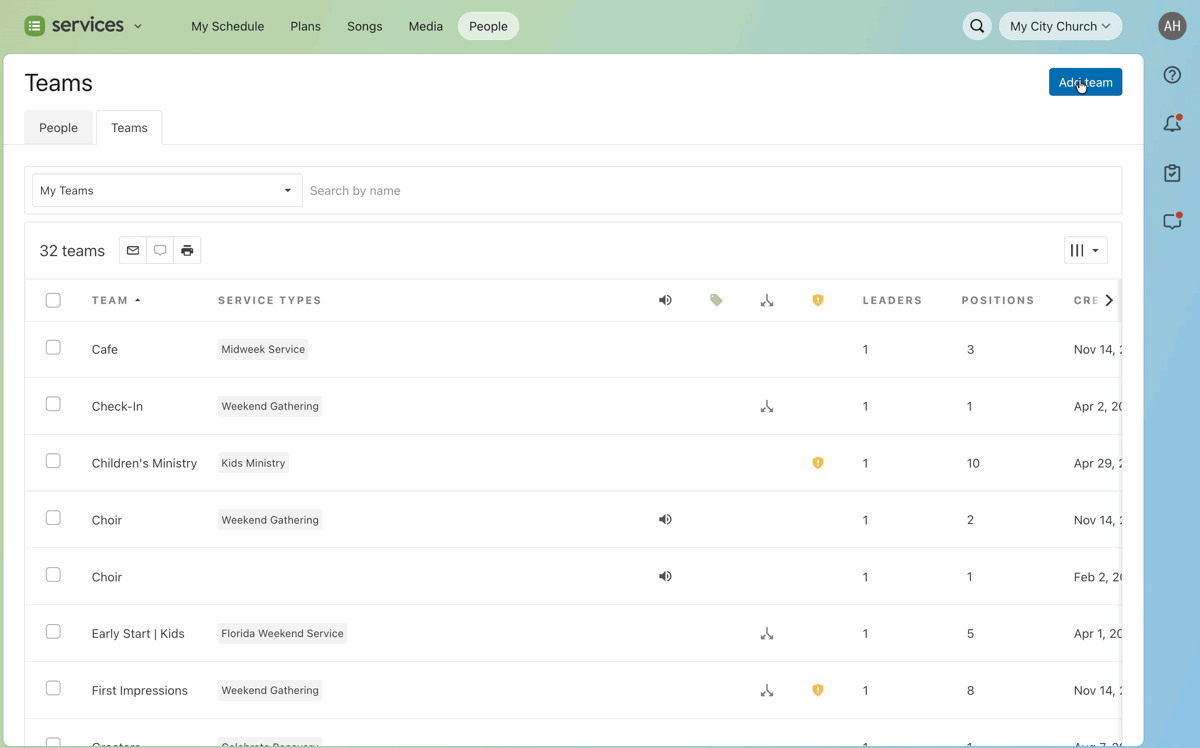Viewport: 1200px width, 748px height.
Task: Open the column display options dropdown
Action: click(x=1085, y=250)
